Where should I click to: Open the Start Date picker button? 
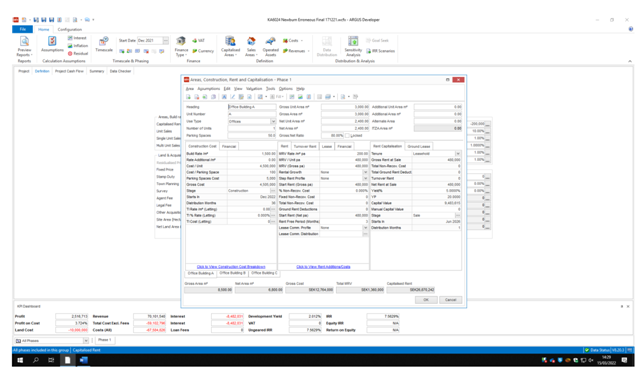166,40
